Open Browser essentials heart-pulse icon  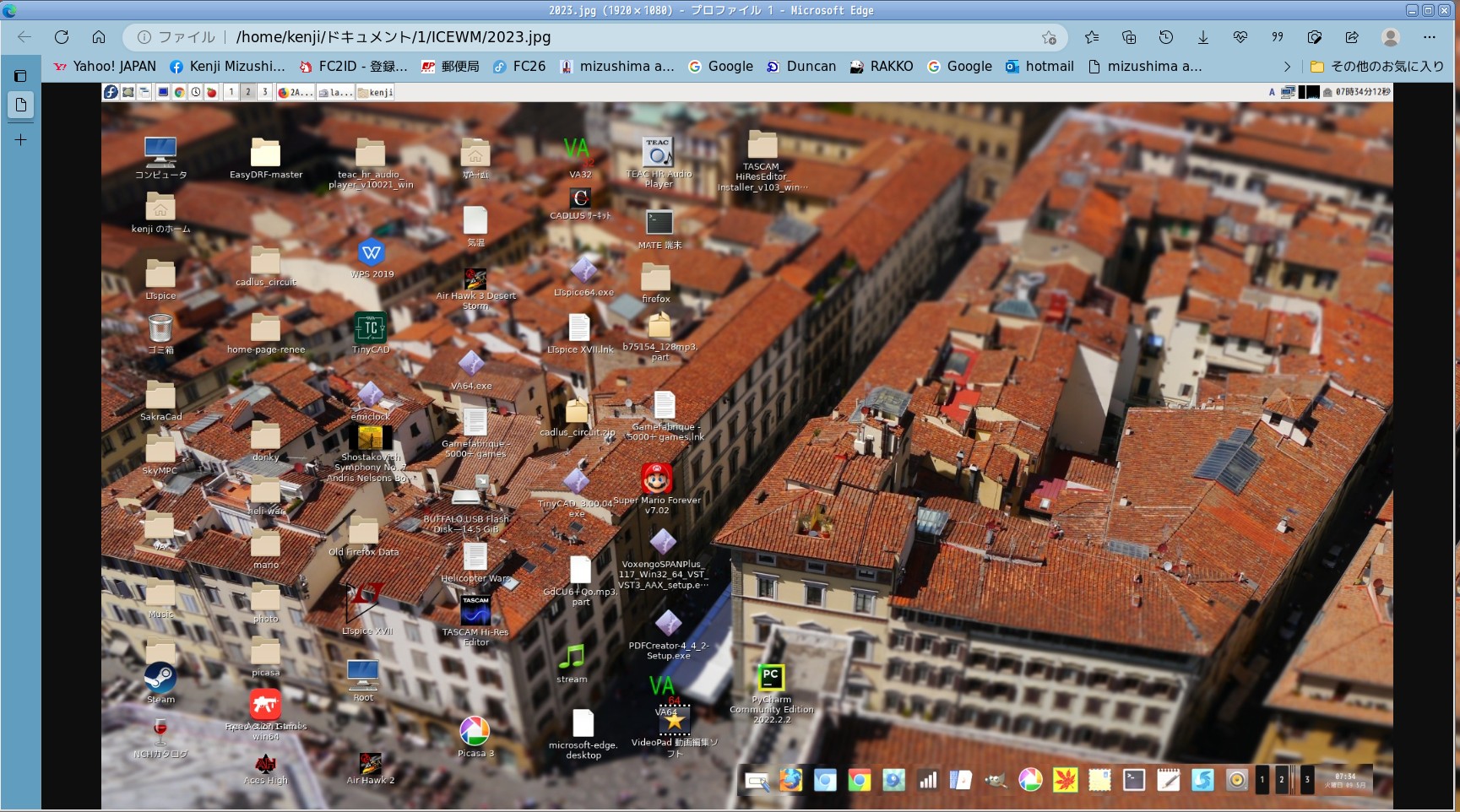1240,37
